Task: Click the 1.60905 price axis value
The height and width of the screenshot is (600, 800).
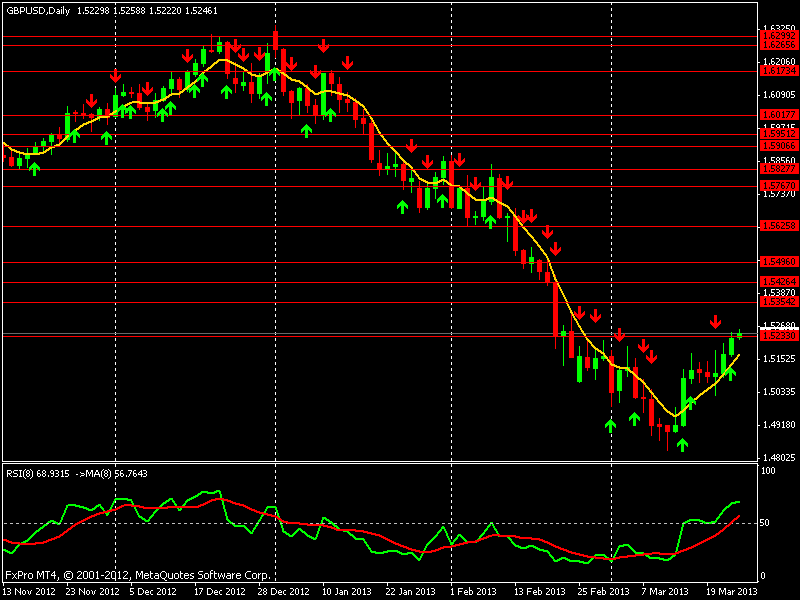Action: (x=779, y=95)
